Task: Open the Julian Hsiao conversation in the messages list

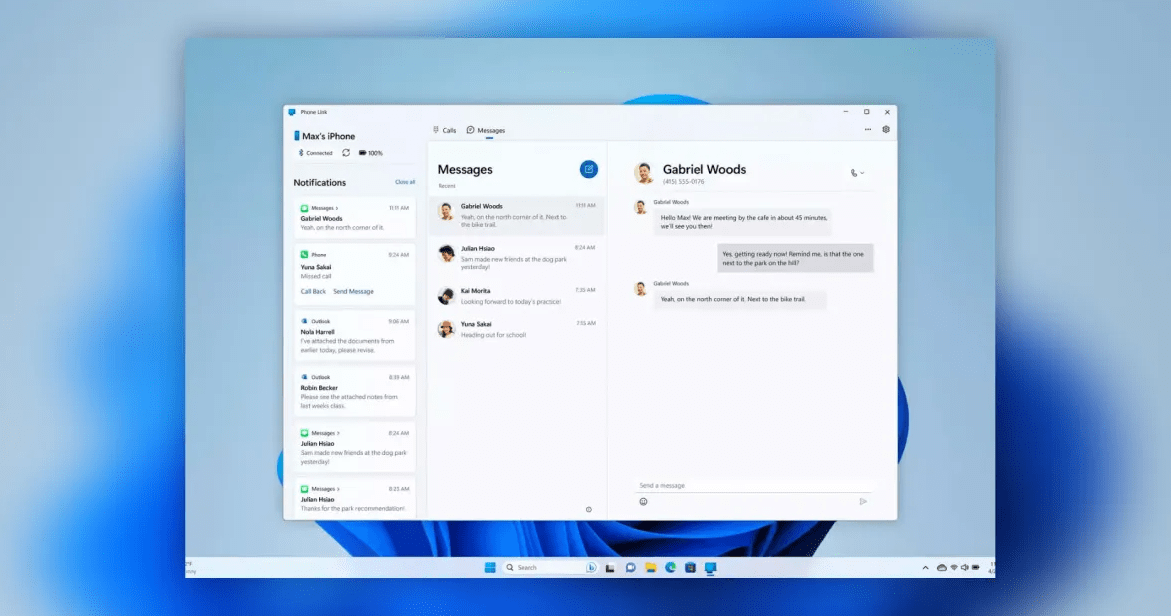Action: click(516, 258)
